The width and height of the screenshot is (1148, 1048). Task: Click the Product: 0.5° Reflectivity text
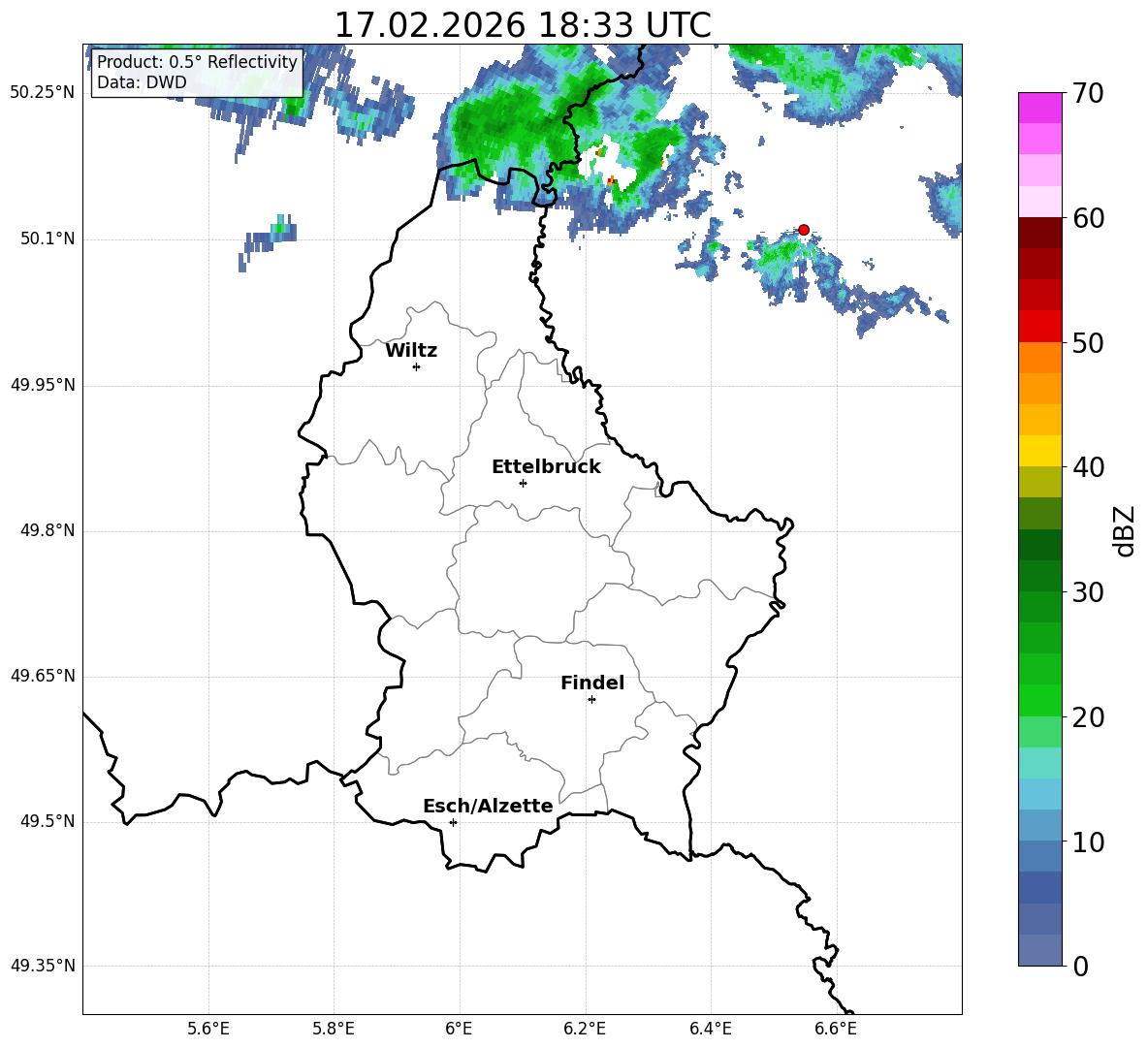click(197, 61)
